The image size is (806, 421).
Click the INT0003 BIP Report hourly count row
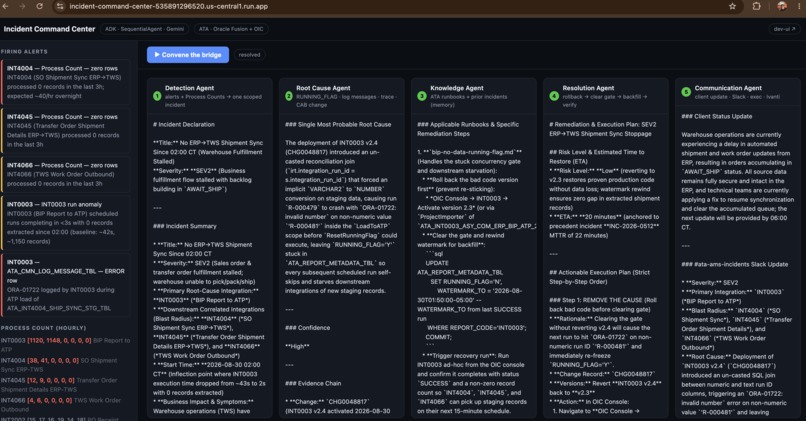click(65, 344)
